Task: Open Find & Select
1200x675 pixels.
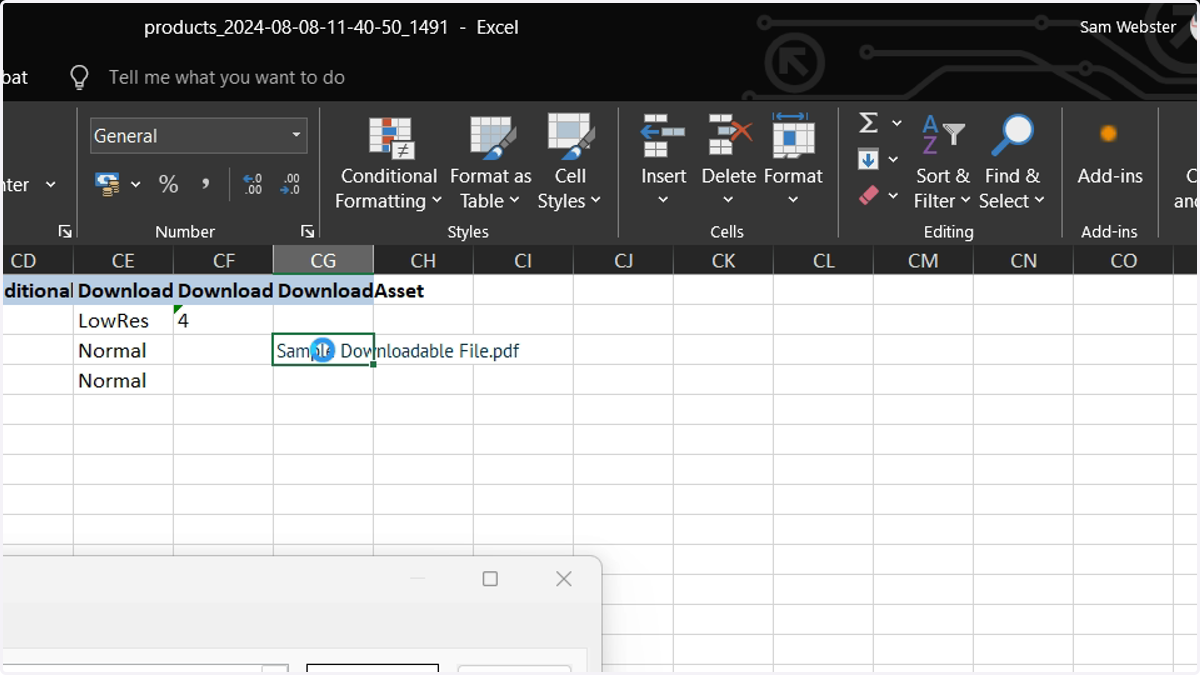Action: tap(1011, 163)
